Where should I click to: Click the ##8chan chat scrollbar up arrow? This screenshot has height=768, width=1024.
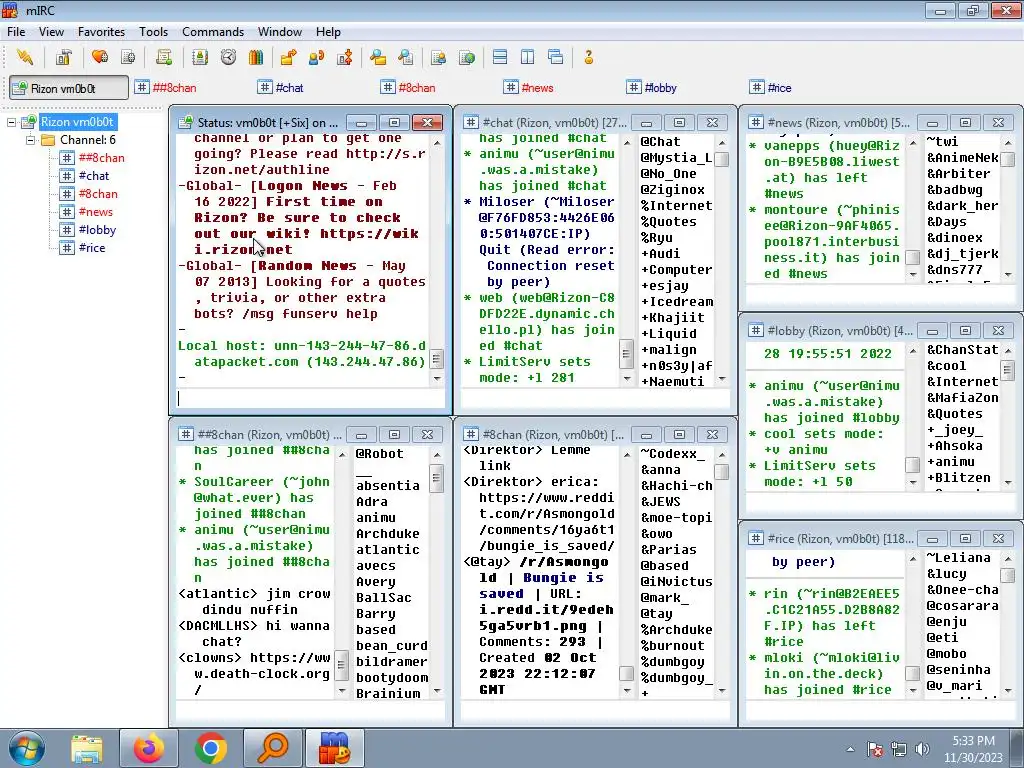click(342, 455)
